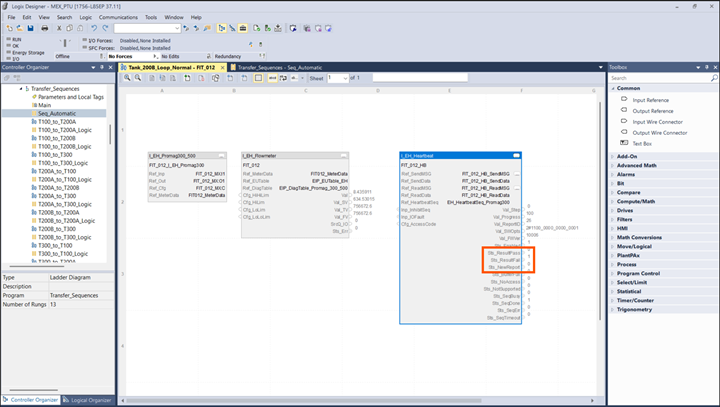Expand the PlantPAx toolbox group
This screenshot has width=720, height=407.
(613, 255)
